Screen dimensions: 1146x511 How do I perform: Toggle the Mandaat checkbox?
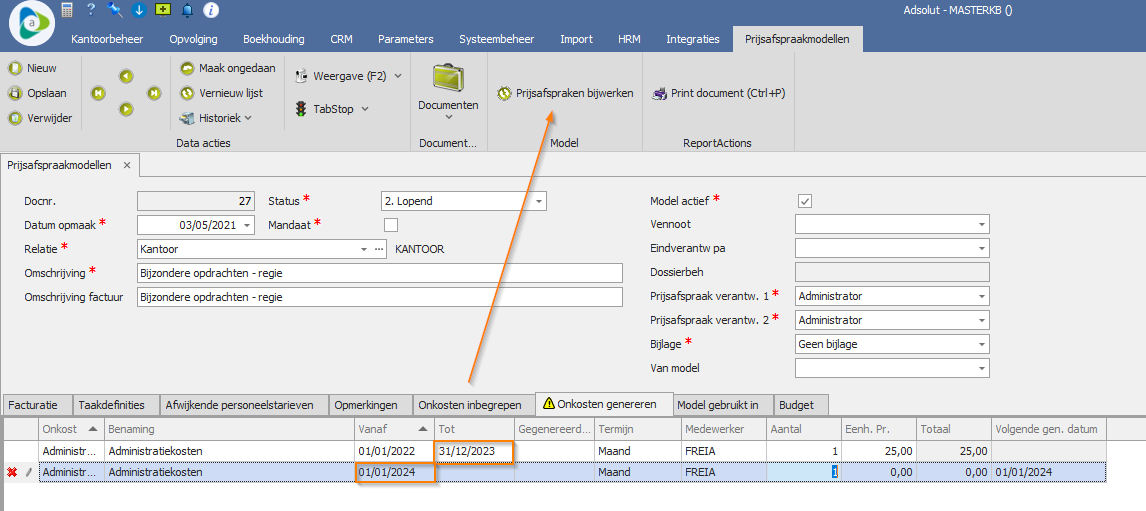(391, 225)
